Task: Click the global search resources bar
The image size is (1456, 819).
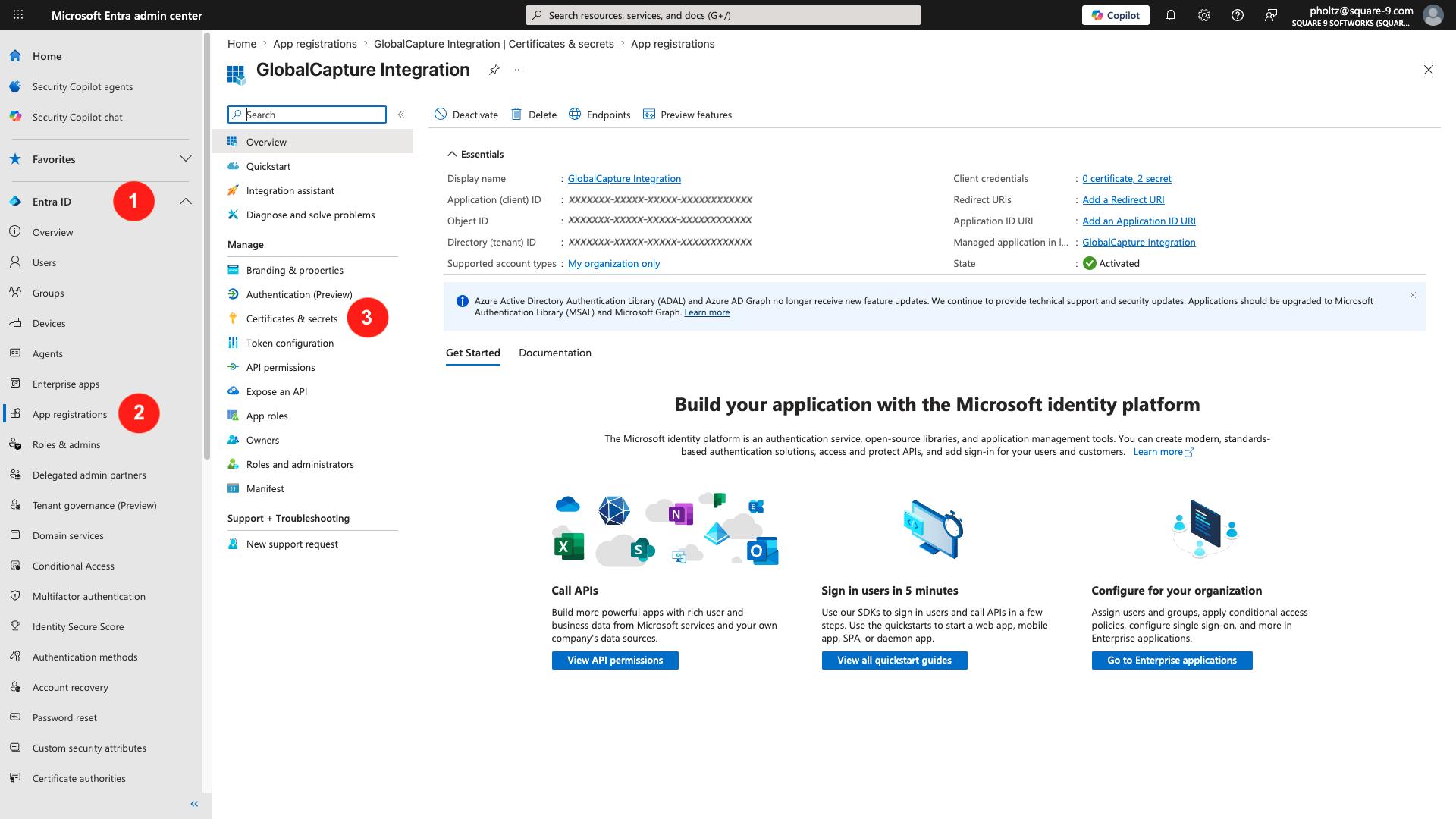Action: pyautogui.click(x=723, y=15)
